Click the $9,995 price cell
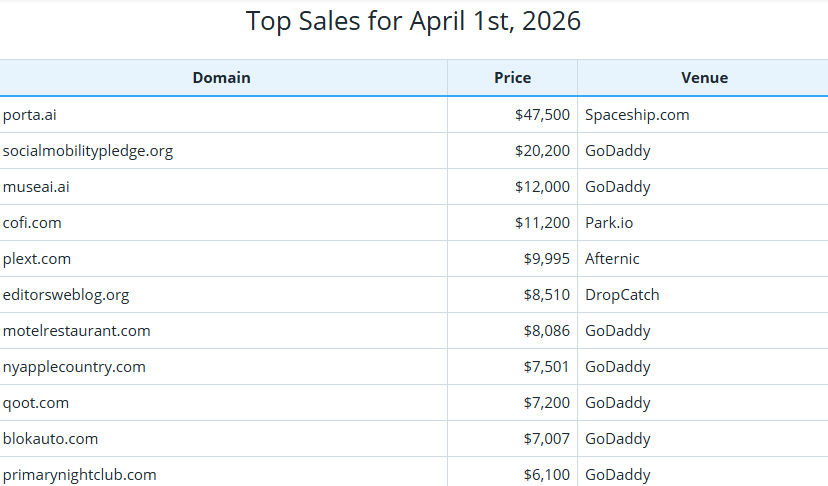 [512, 258]
